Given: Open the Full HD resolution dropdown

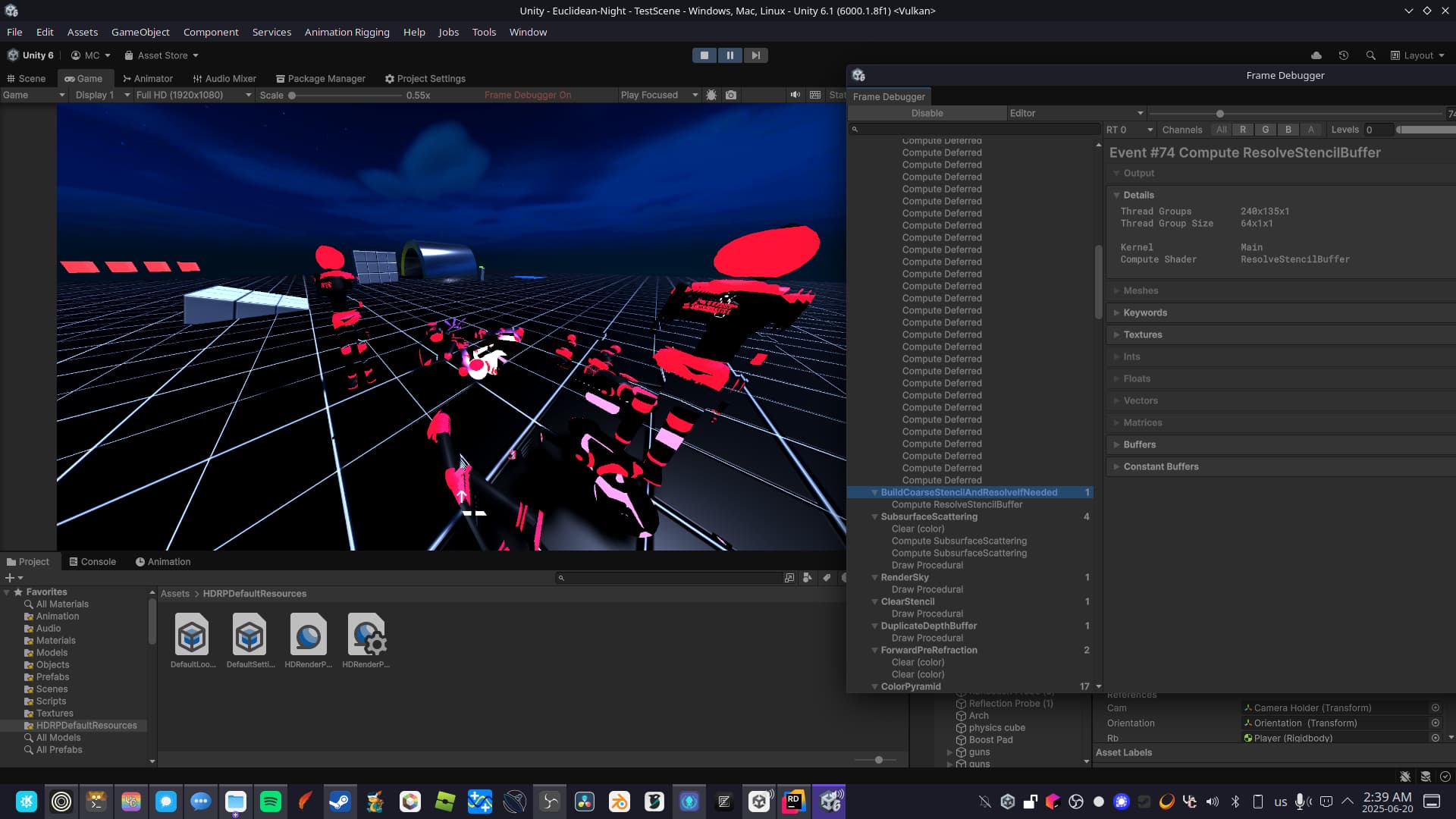Looking at the screenshot, I should (193, 95).
